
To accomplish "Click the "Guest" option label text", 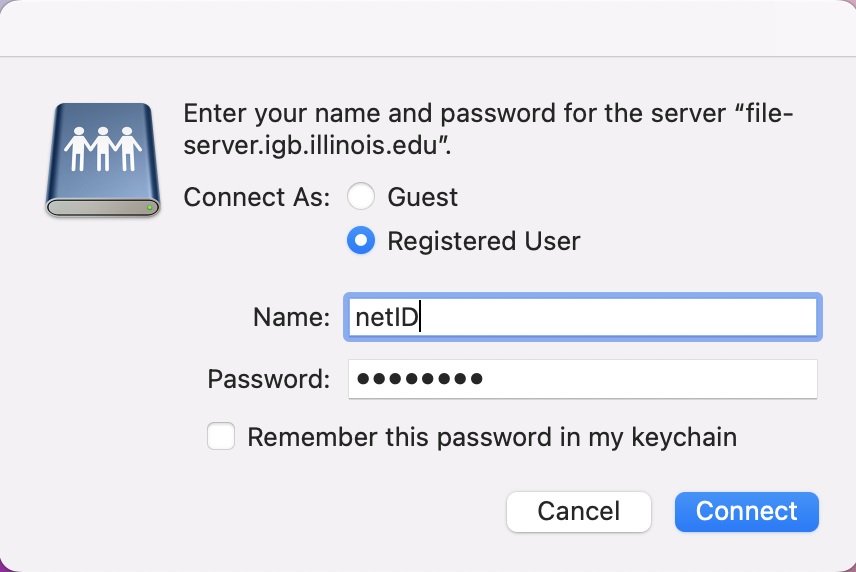I will coord(422,197).
